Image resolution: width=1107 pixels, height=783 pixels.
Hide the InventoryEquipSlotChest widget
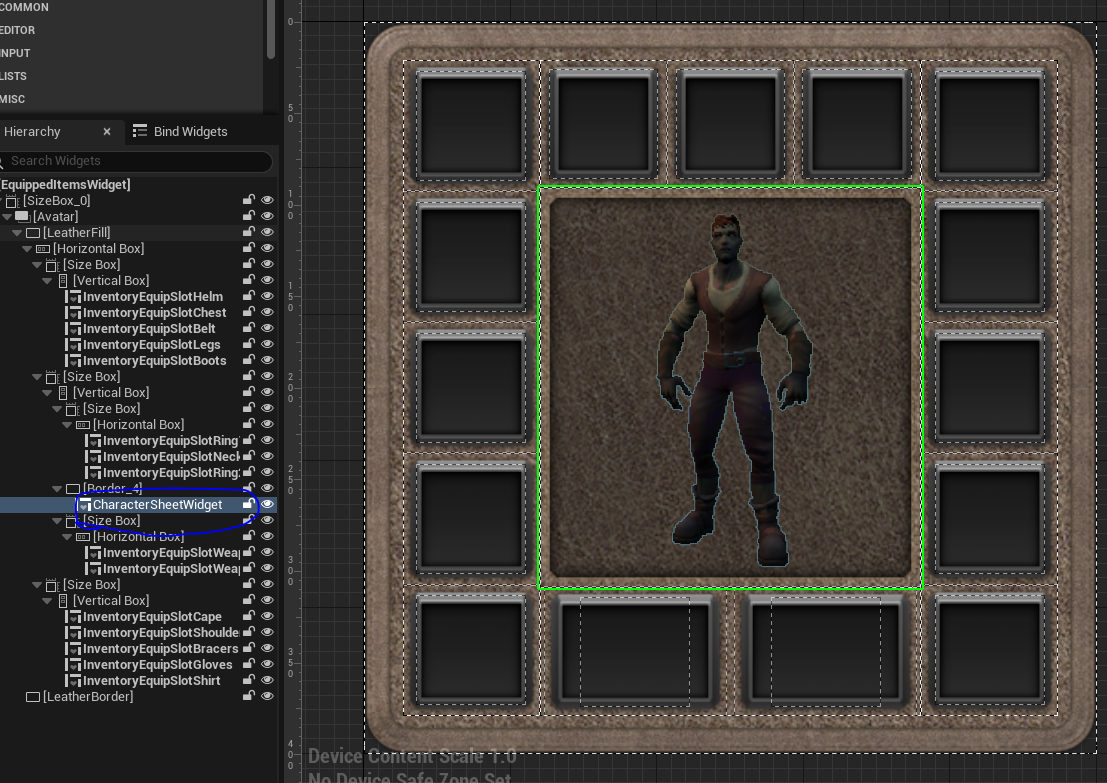click(268, 312)
